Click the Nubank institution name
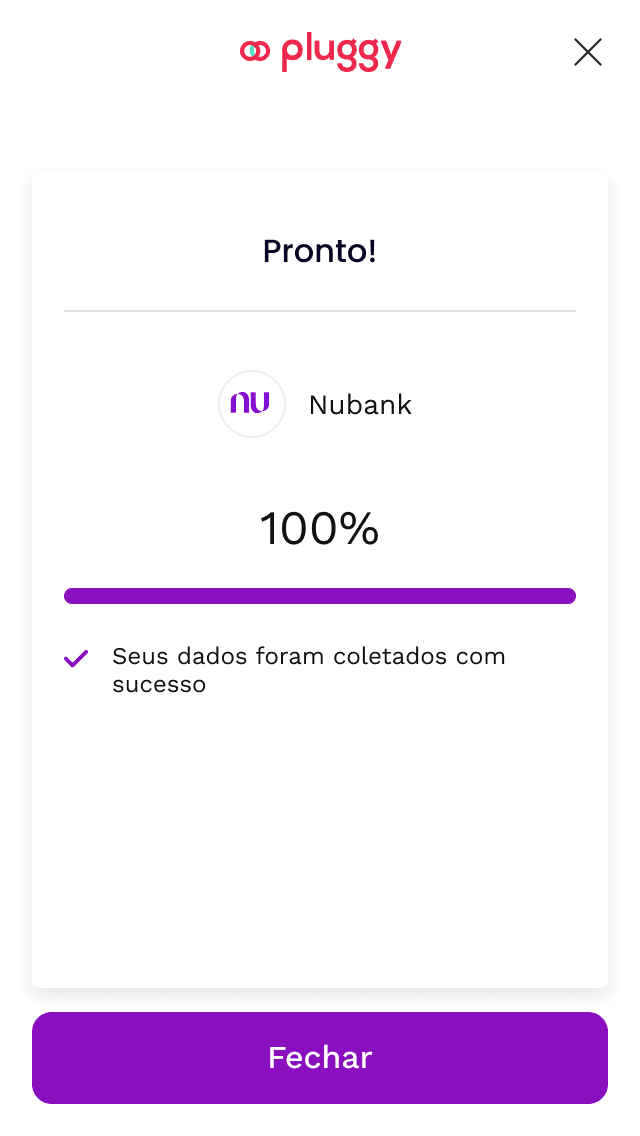640x1136 pixels. pyautogui.click(x=360, y=405)
